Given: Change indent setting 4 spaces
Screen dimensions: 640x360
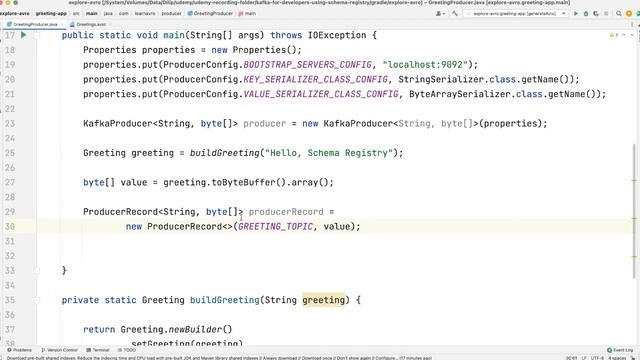Looking at the screenshot, I should click(x=617, y=358).
